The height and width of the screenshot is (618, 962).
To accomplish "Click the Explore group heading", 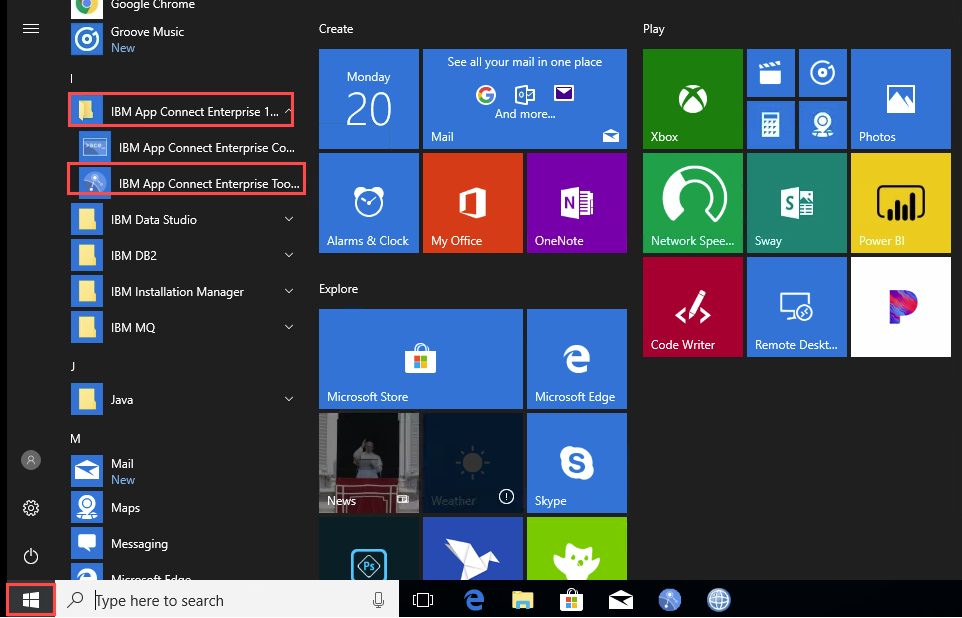I will click(x=338, y=289).
